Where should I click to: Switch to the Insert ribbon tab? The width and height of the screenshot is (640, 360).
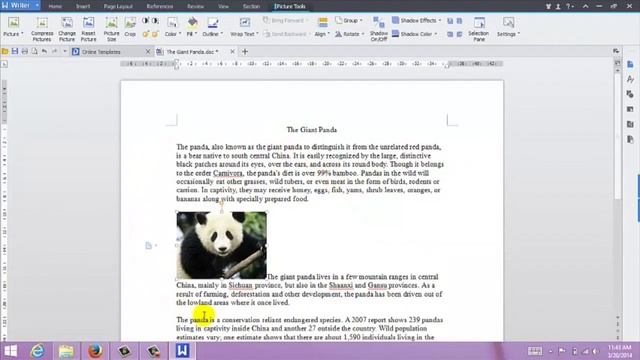coord(83,7)
